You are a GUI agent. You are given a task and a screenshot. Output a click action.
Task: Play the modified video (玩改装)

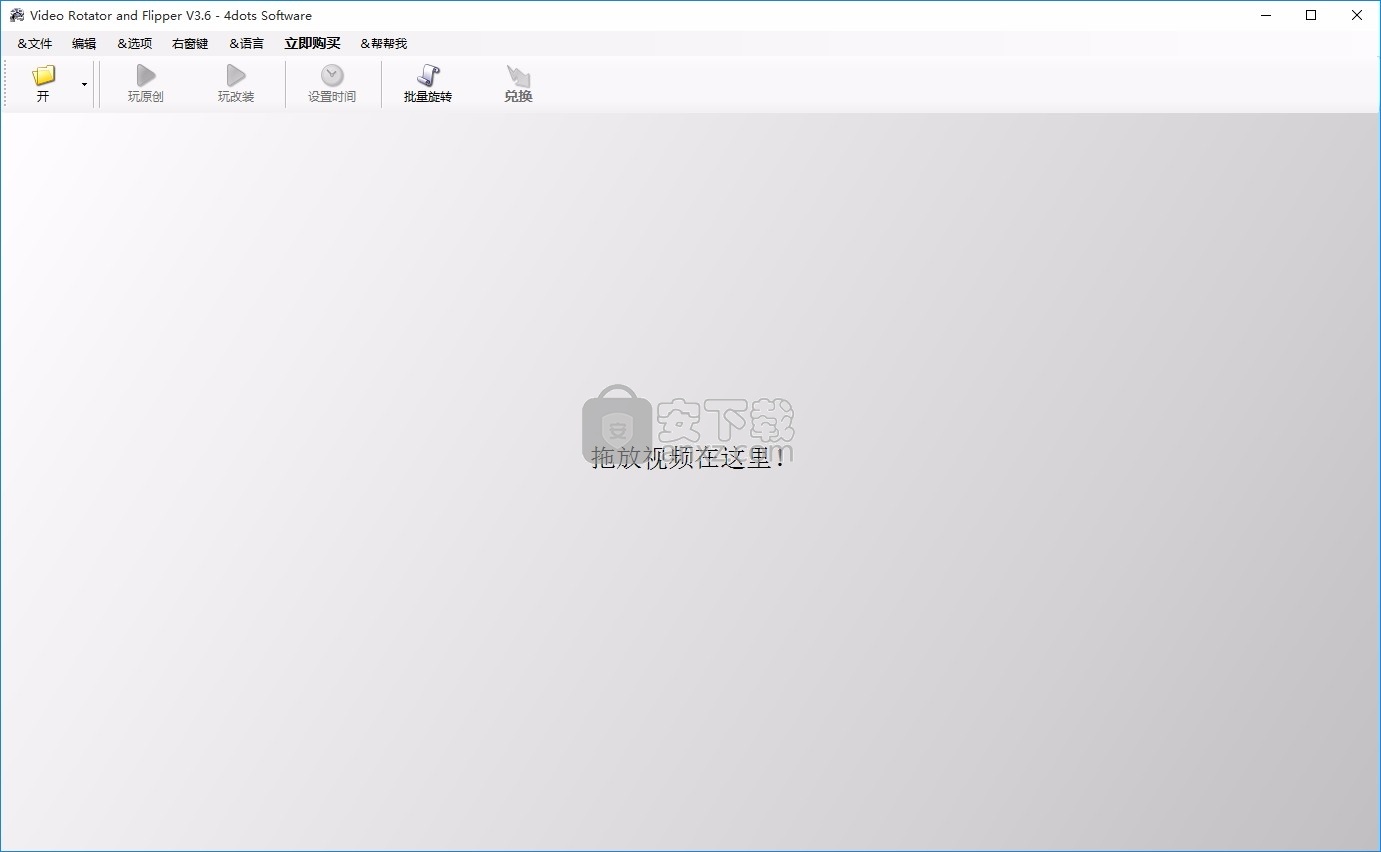pyautogui.click(x=236, y=84)
